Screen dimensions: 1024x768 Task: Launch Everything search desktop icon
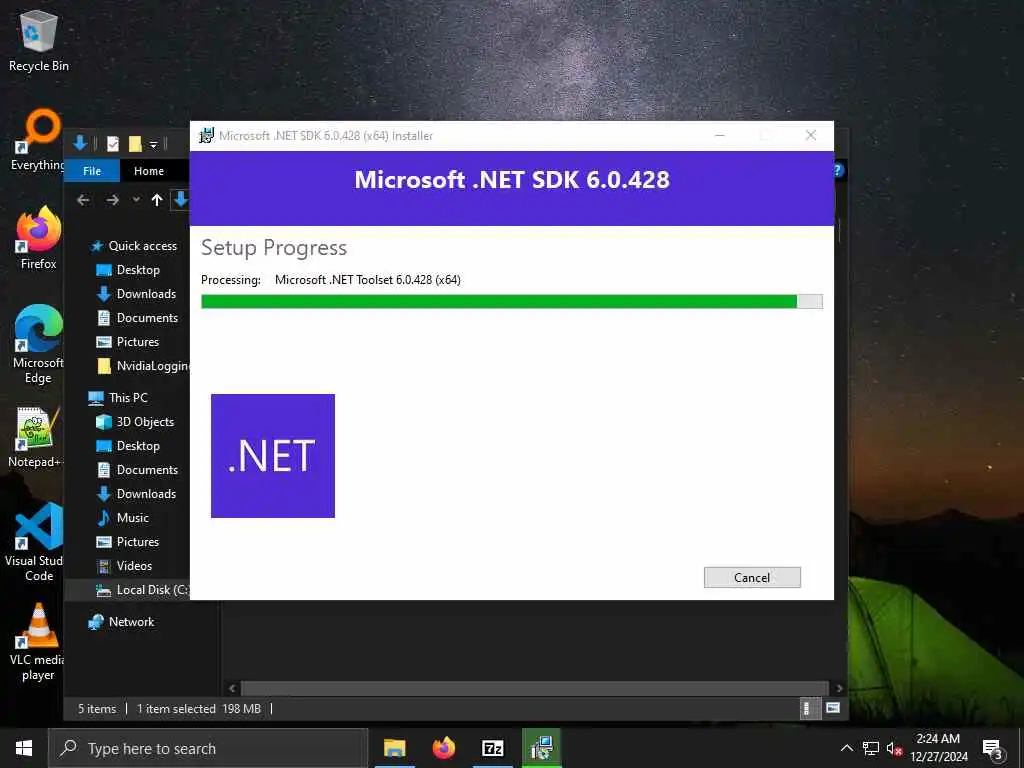pos(38,140)
